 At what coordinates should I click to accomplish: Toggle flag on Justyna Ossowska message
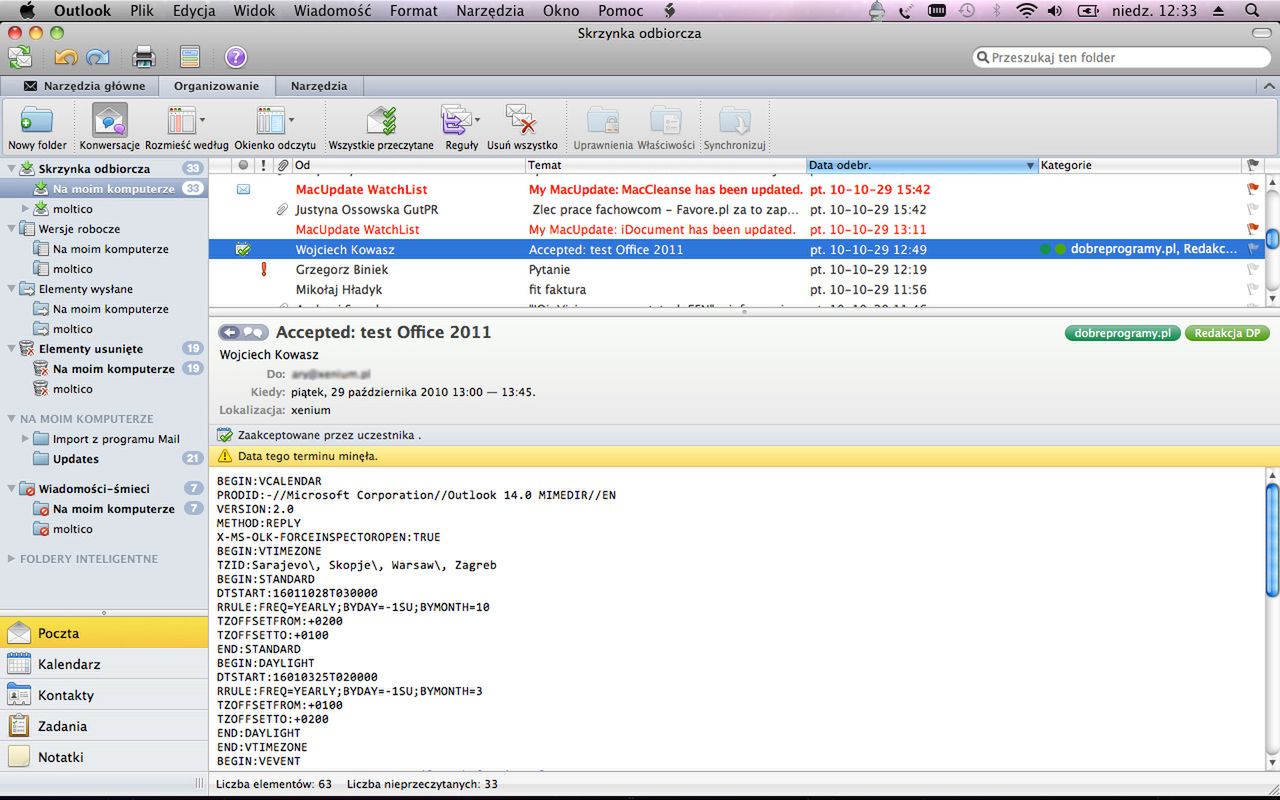pyautogui.click(x=1253, y=209)
